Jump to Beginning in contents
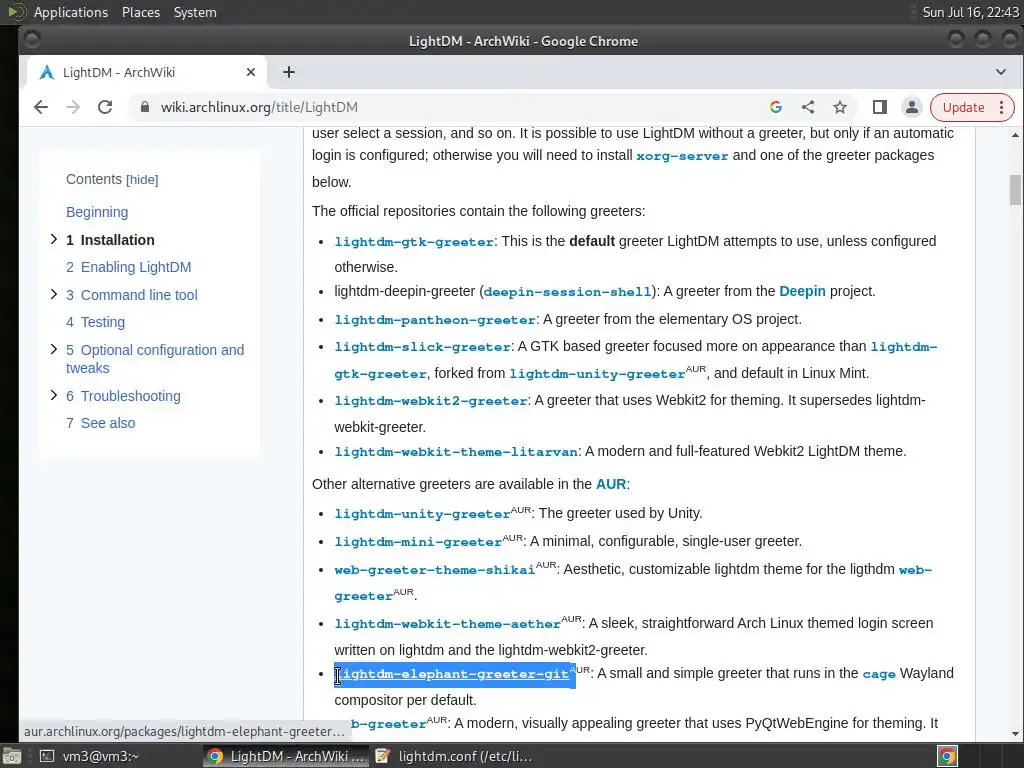The width and height of the screenshot is (1024, 768). click(x=97, y=212)
